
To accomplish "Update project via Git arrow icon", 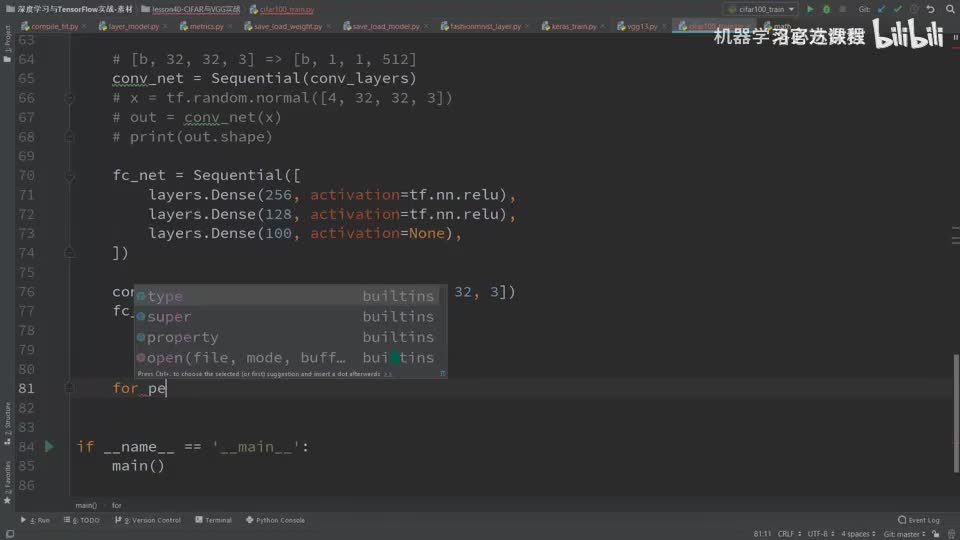I will [x=882, y=9].
